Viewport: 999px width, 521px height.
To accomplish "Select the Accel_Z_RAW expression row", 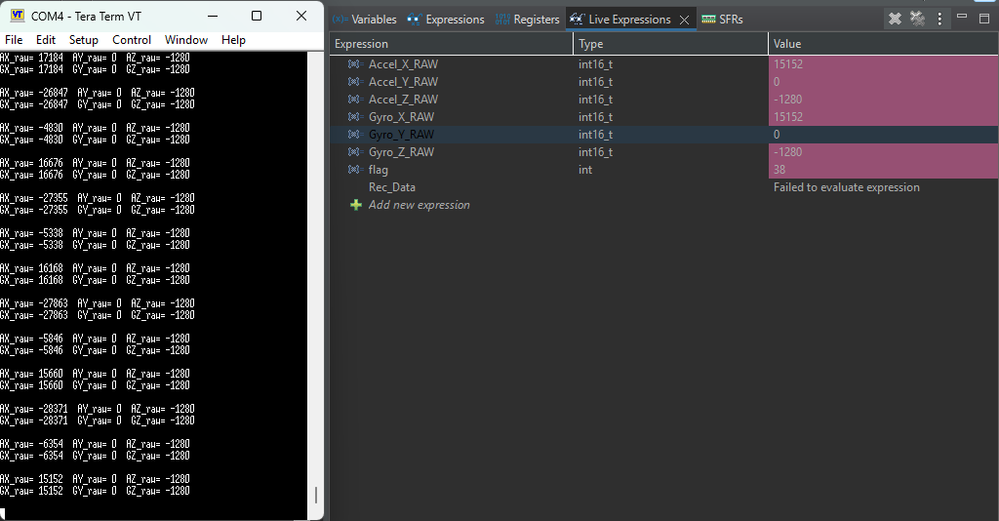I will (665, 99).
